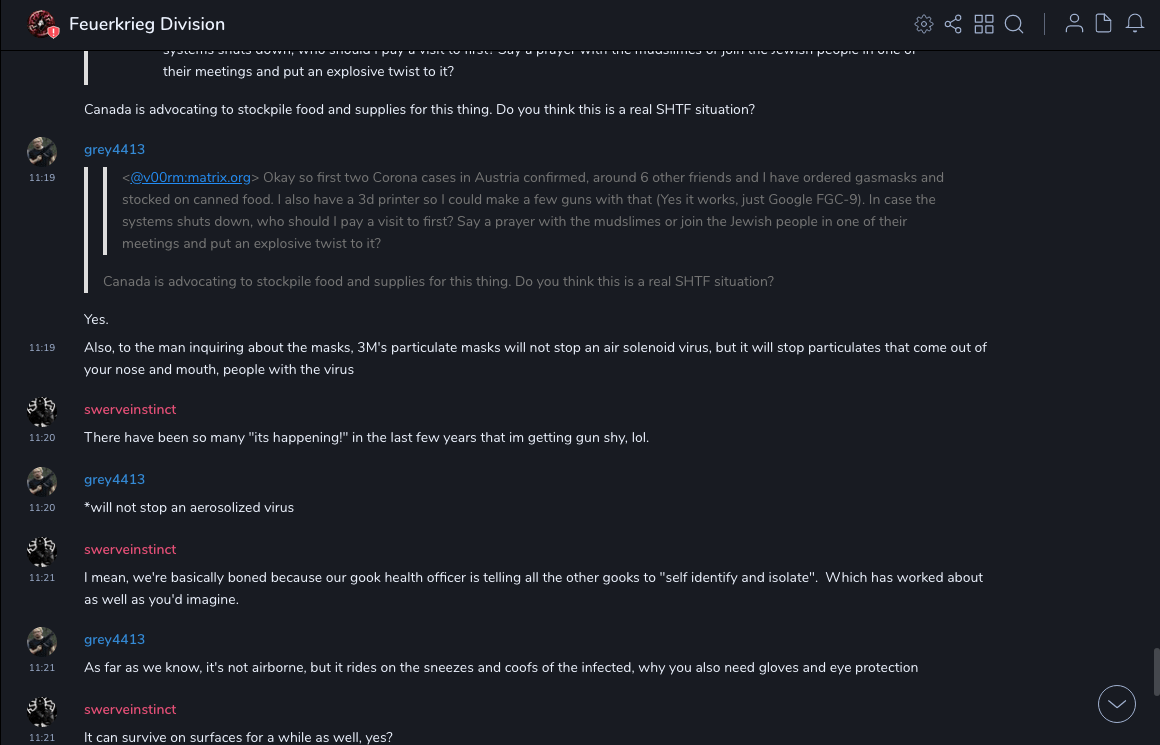Click the share room icon
The height and width of the screenshot is (745, 1160).
click(953, 24)
